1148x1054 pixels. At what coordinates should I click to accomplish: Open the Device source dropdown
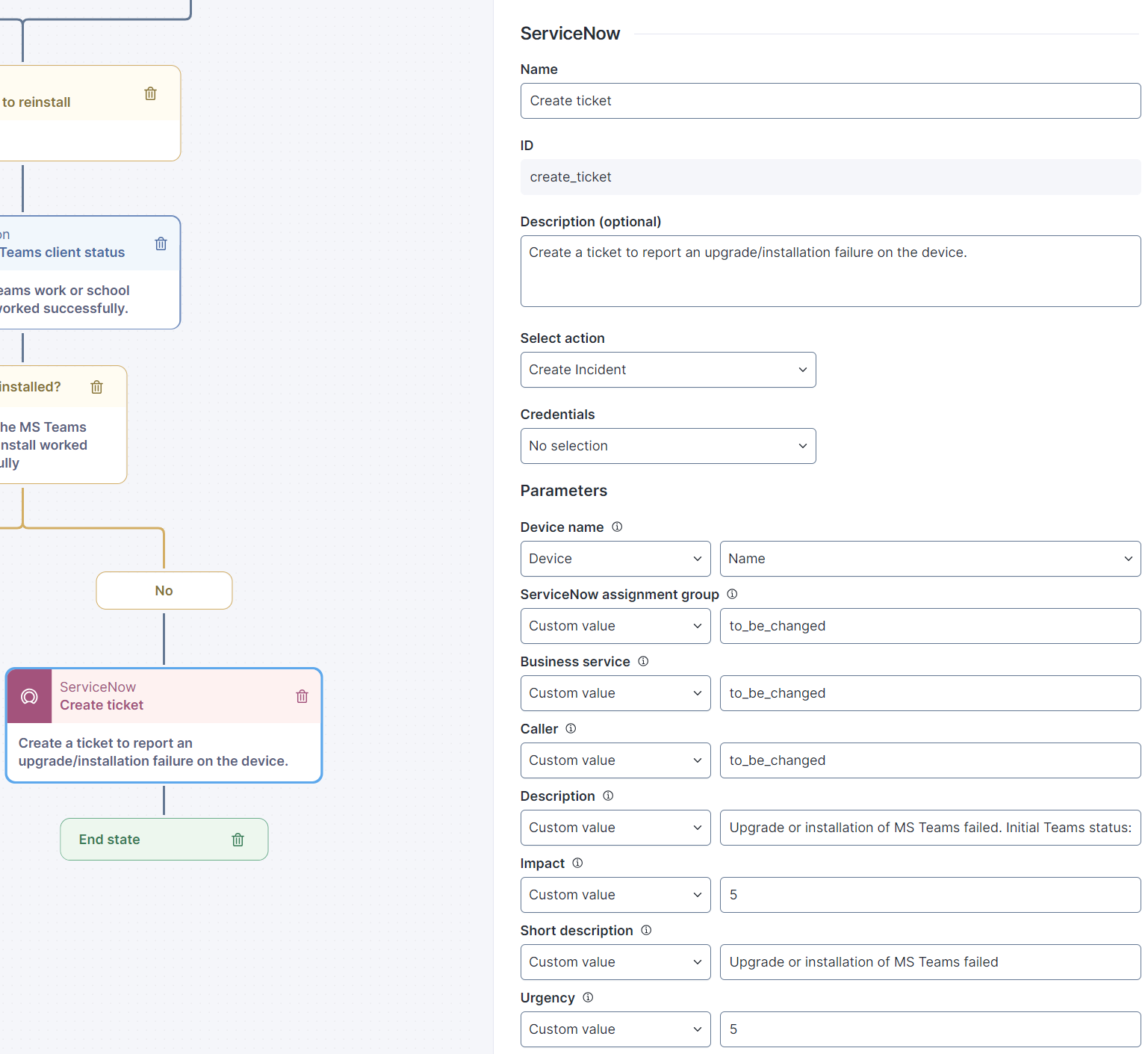(615, 559)
